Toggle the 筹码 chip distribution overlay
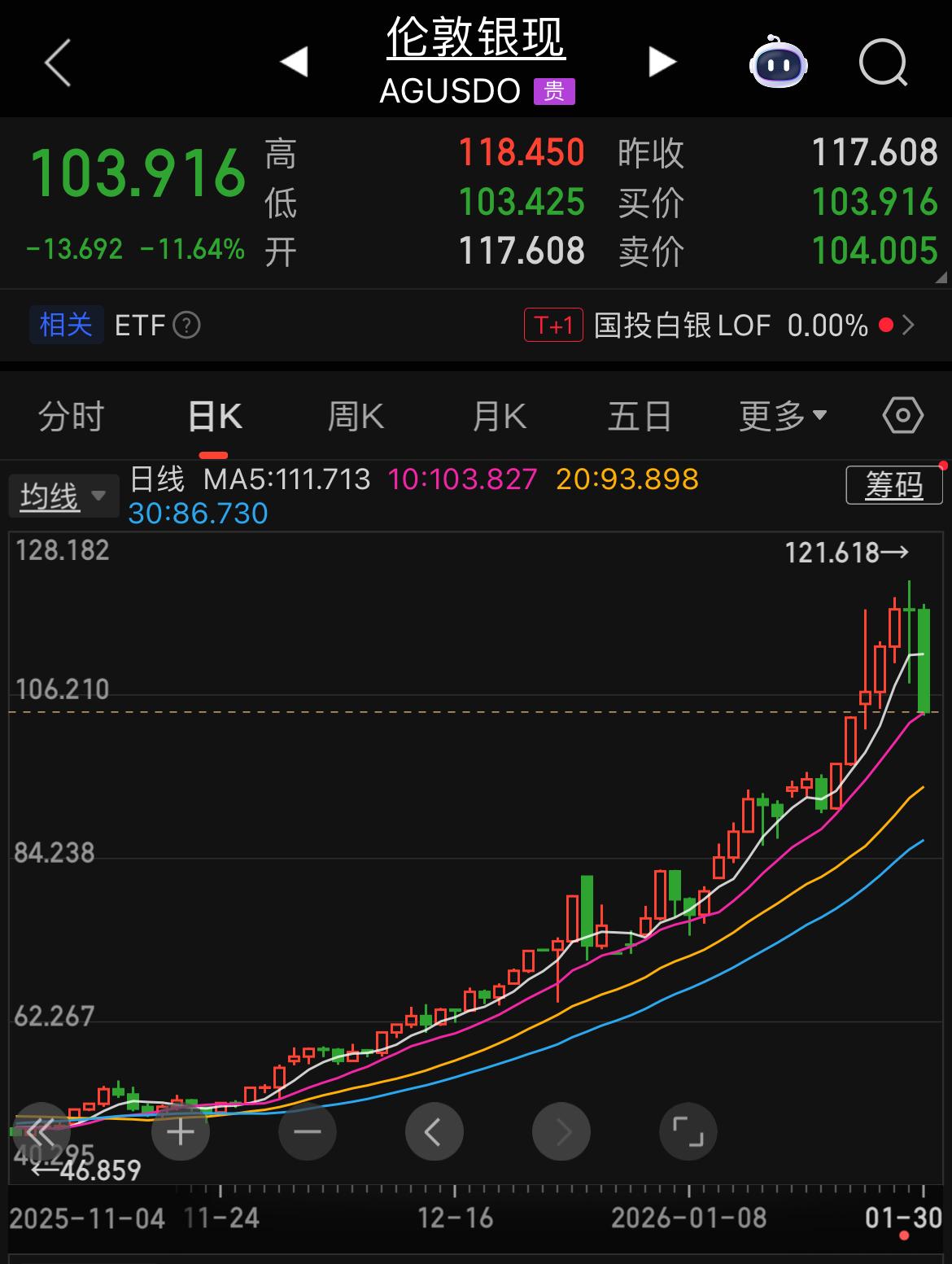Screen dimensions: 952x1264 click(893, 486)
